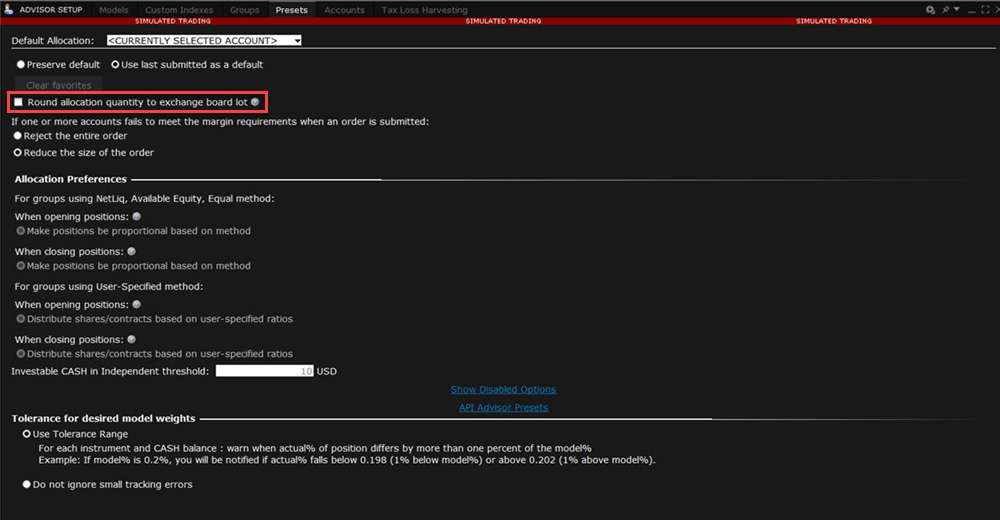This screenshot has height=520, width=1000.
Task: Open dropdown arrow next to pin icon
Action: (957, 9)
